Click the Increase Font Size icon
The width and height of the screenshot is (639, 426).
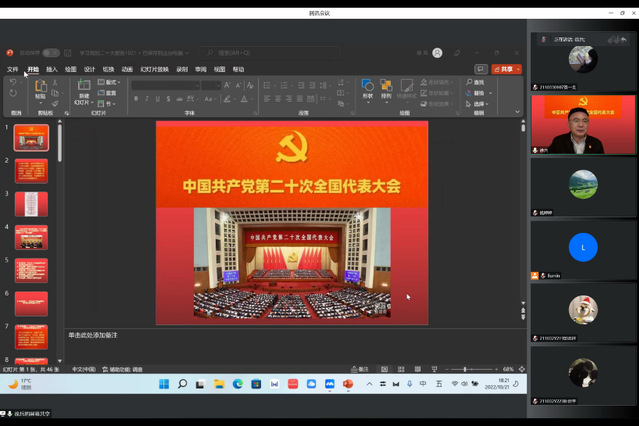(227, 85)
